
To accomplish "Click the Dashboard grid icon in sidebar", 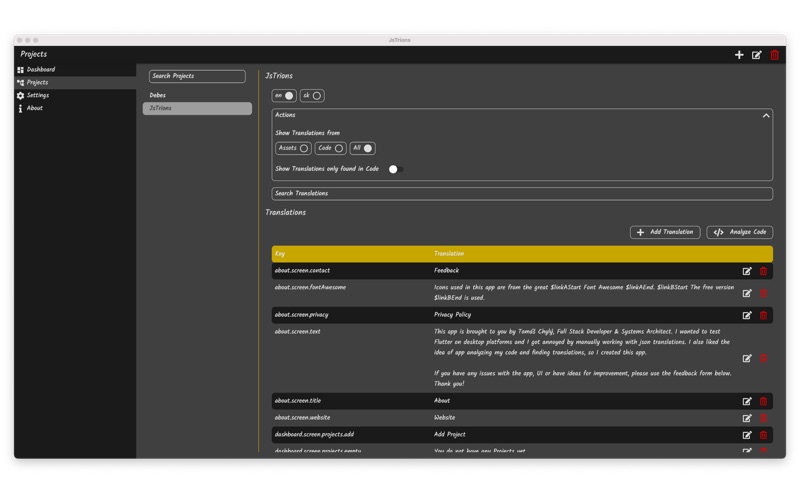I will pyautogui.click(x=20, y=70).
